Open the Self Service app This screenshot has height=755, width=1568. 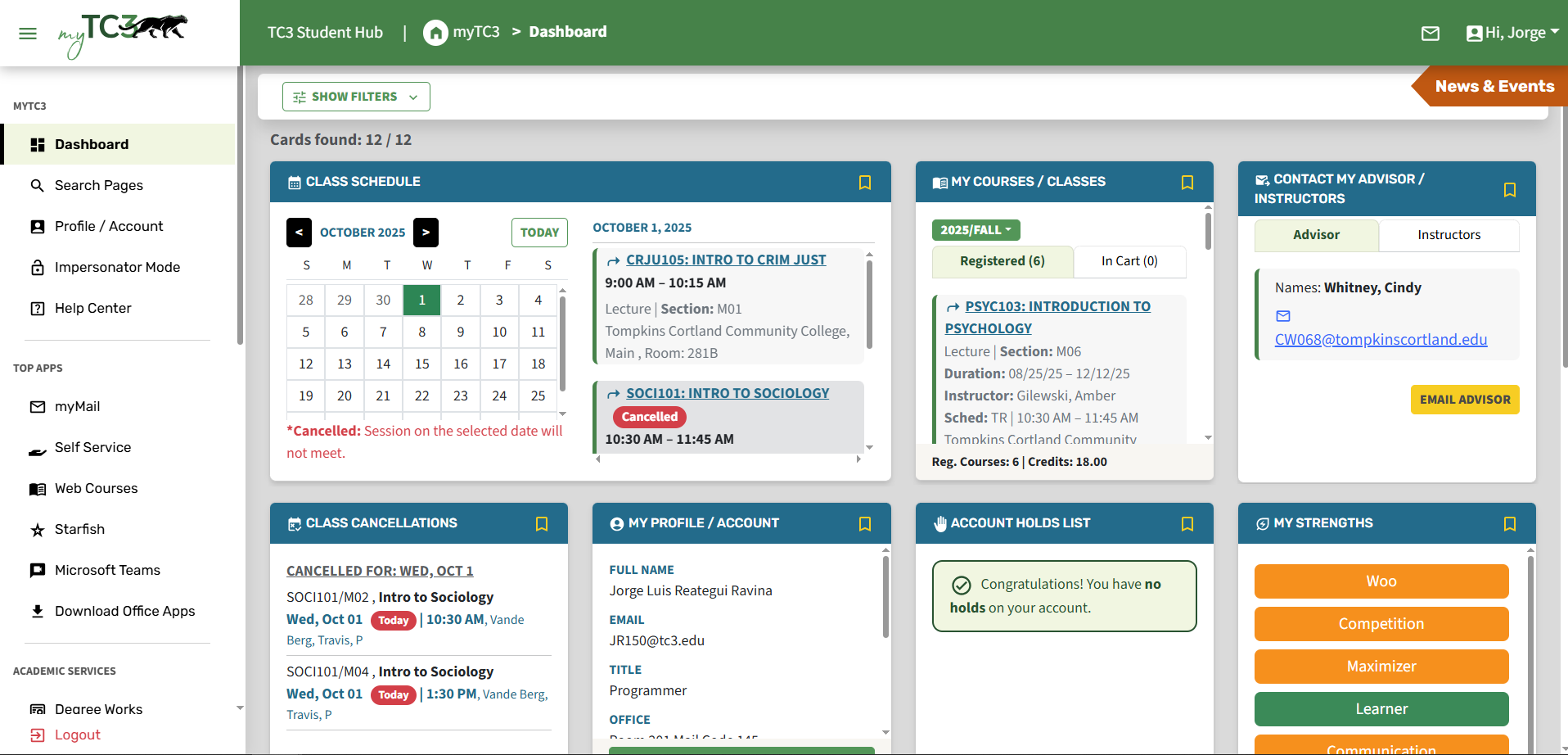pyautogui.click(x=38, y=447)
